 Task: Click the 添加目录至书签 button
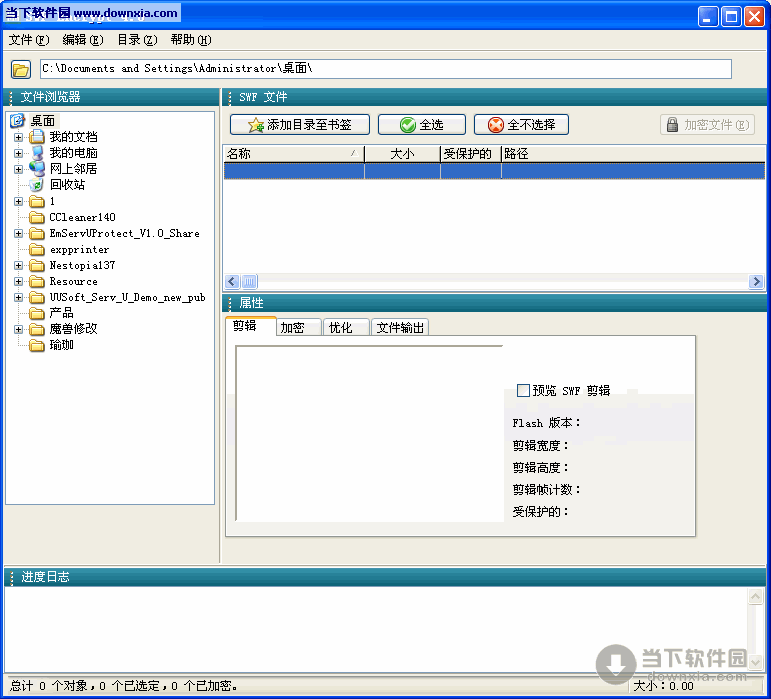coord(299,125)
